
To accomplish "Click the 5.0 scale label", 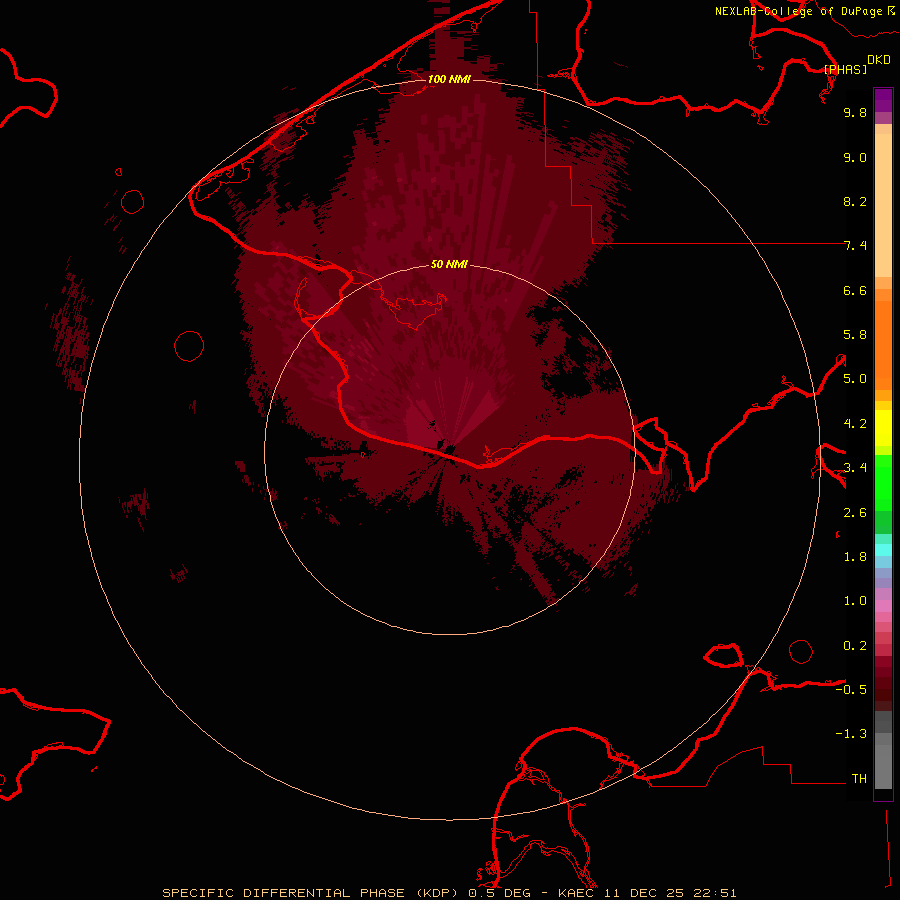I will tap(855, 379).
